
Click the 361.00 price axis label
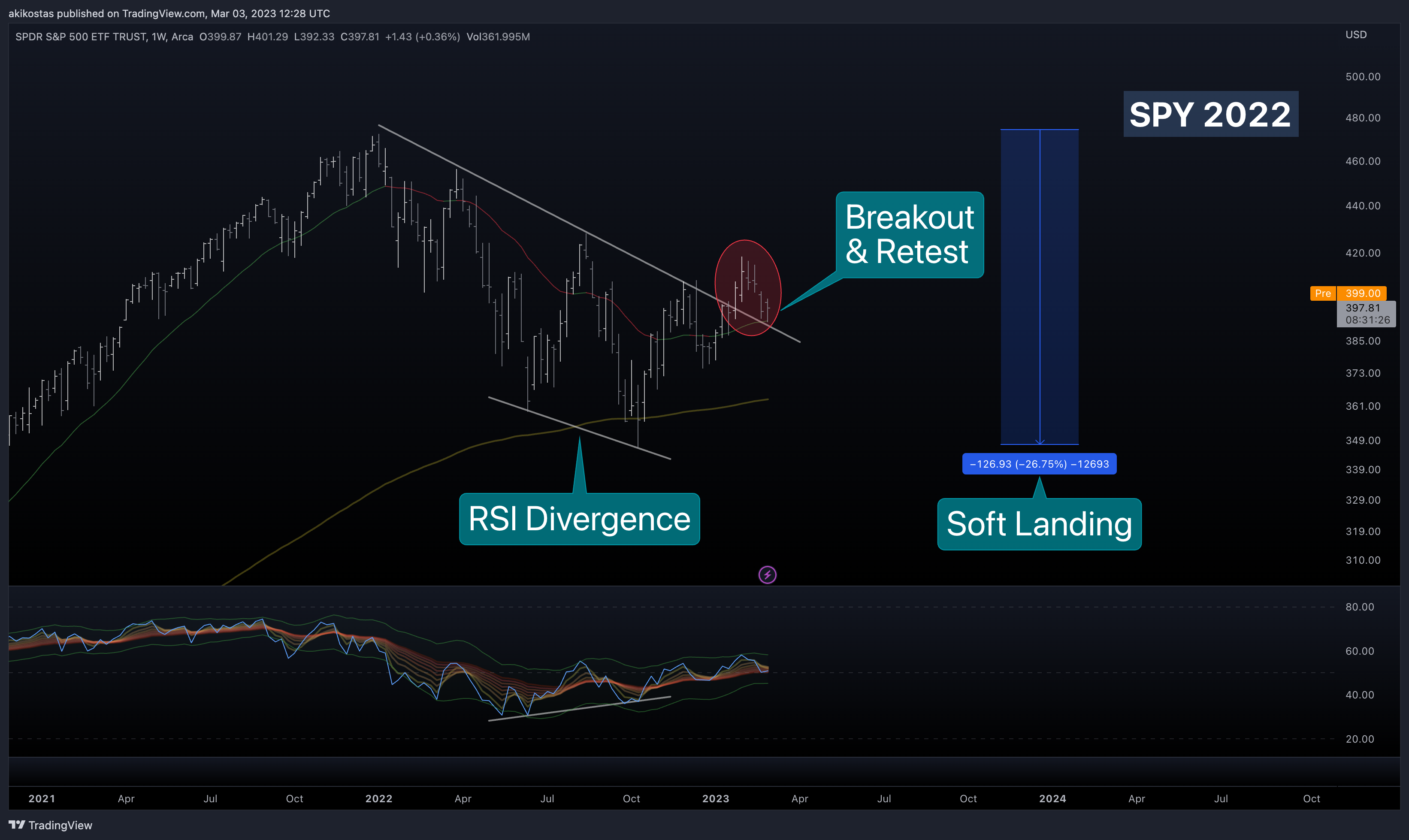tap(1363, 406)
